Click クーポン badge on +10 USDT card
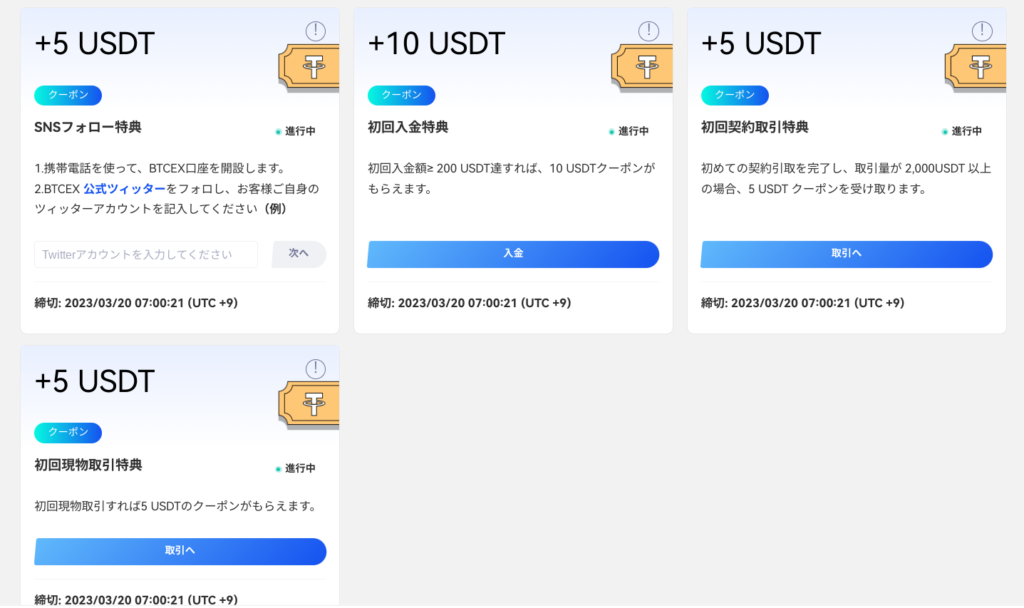This screenshot has width=1024, height=608. pos(401,95)
